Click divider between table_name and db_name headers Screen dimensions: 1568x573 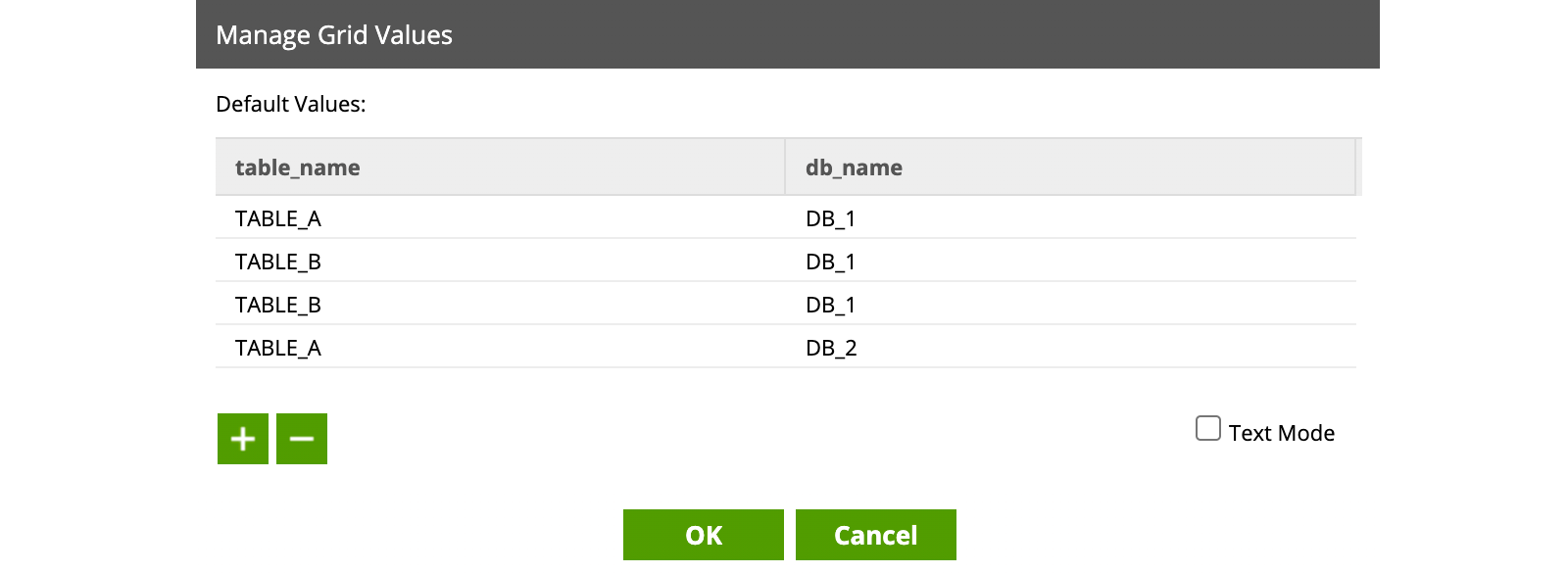785,167
